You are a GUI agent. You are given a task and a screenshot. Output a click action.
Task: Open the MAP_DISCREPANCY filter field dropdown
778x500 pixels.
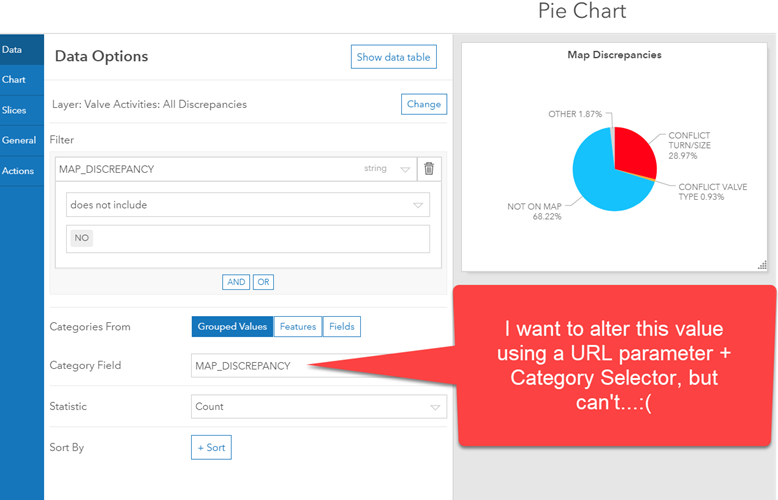pyautogui.click(x=236, y=169)
